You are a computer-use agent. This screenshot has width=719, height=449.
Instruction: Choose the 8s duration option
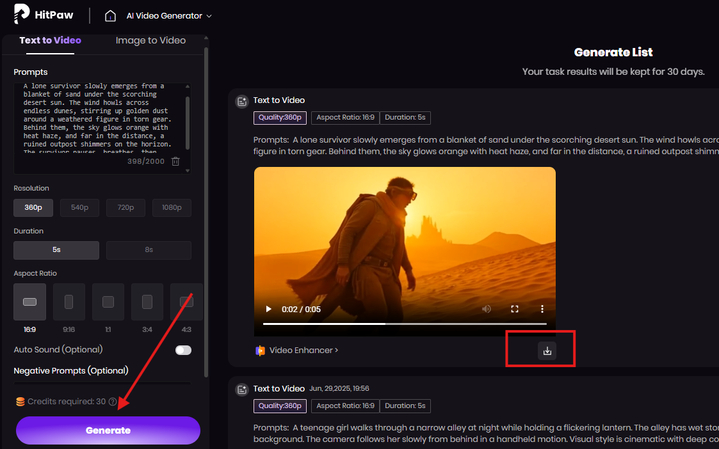coord(149,250)
